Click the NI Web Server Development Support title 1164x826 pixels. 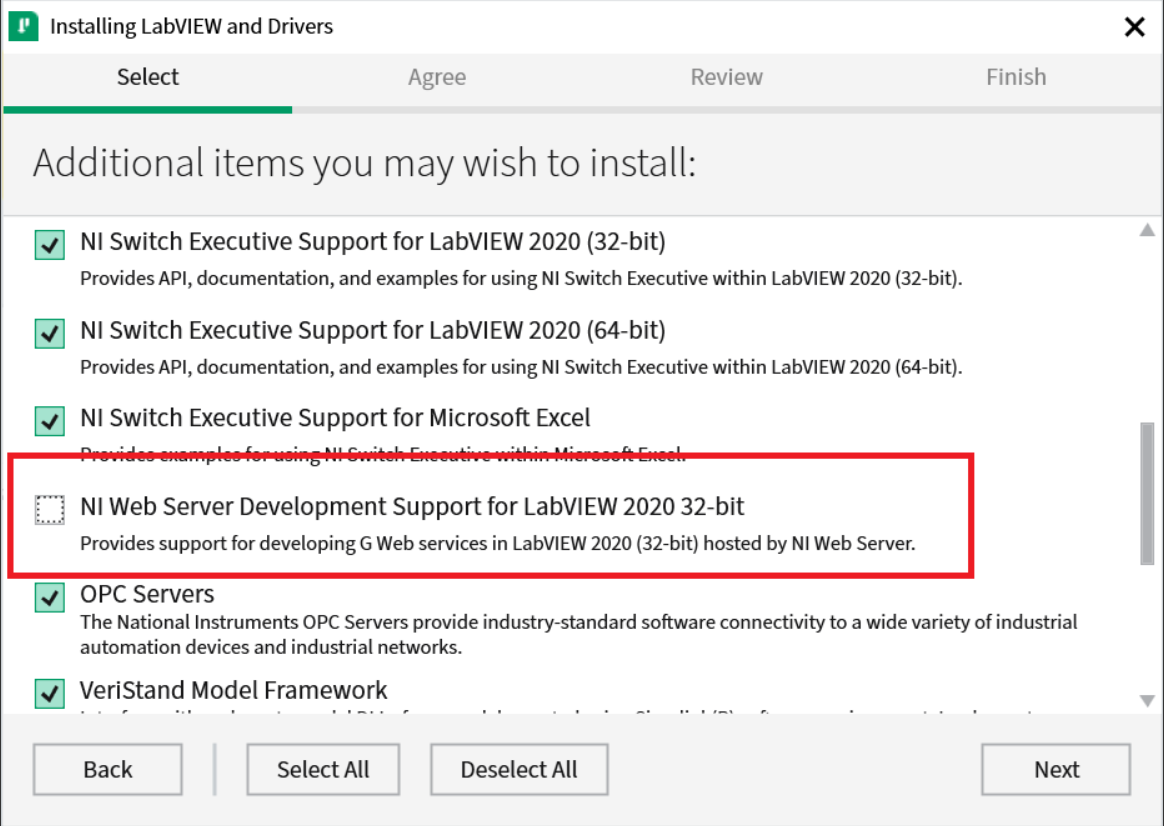412,506
